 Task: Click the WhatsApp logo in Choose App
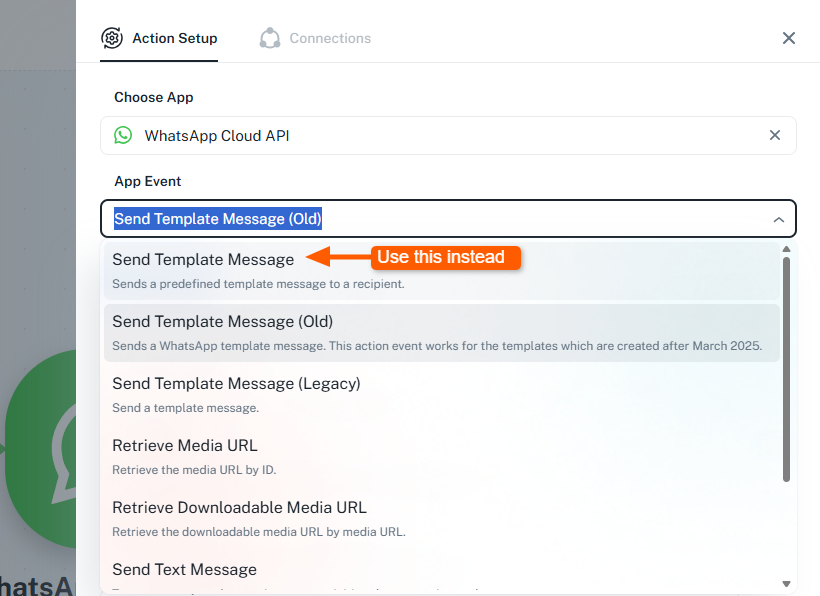[x=123, y=135]
